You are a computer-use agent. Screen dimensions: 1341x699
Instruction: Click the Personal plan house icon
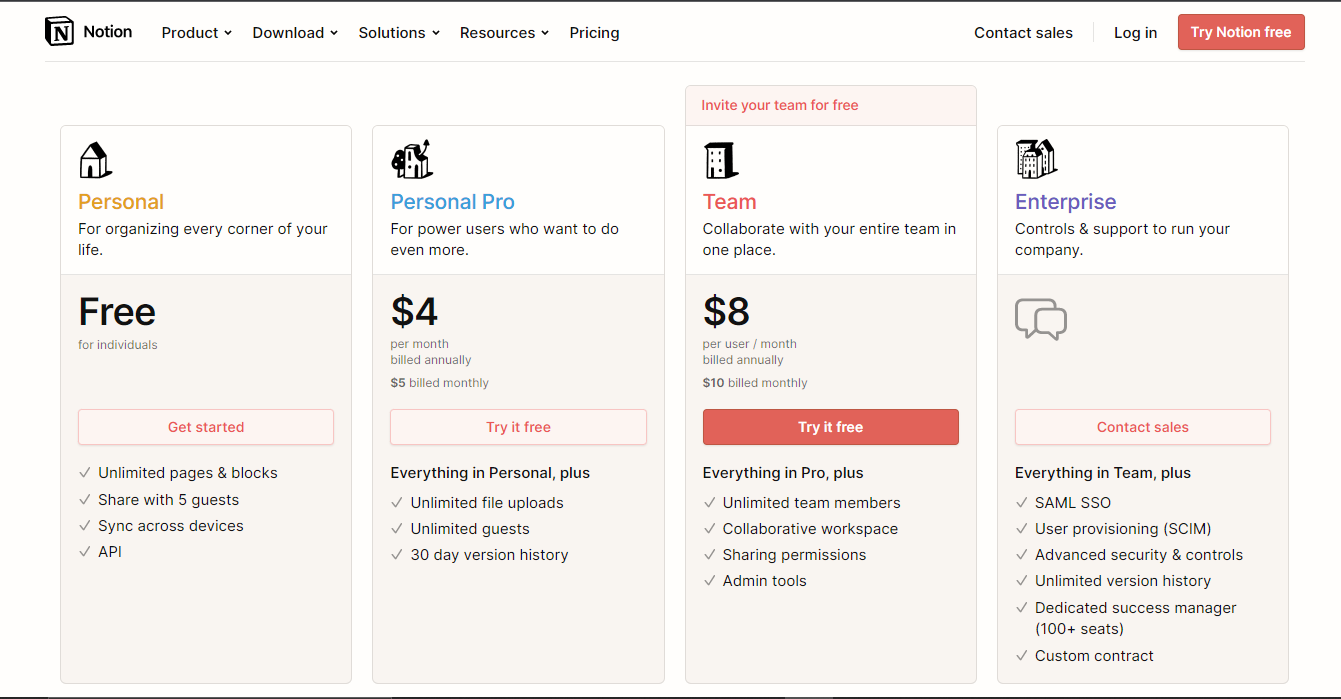point(95,160)
